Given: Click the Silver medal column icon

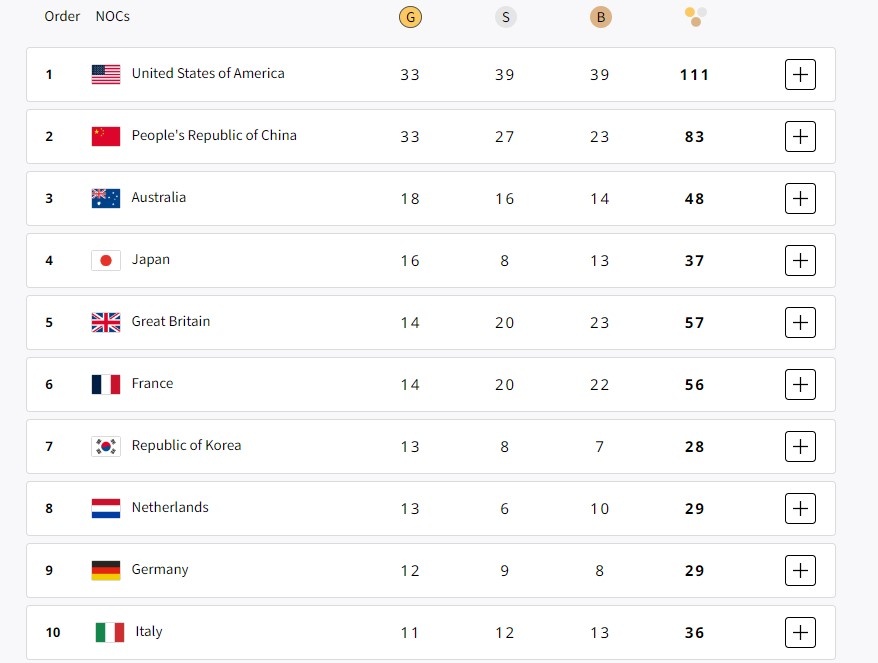Looking at the screenshot, I should 505,17.
